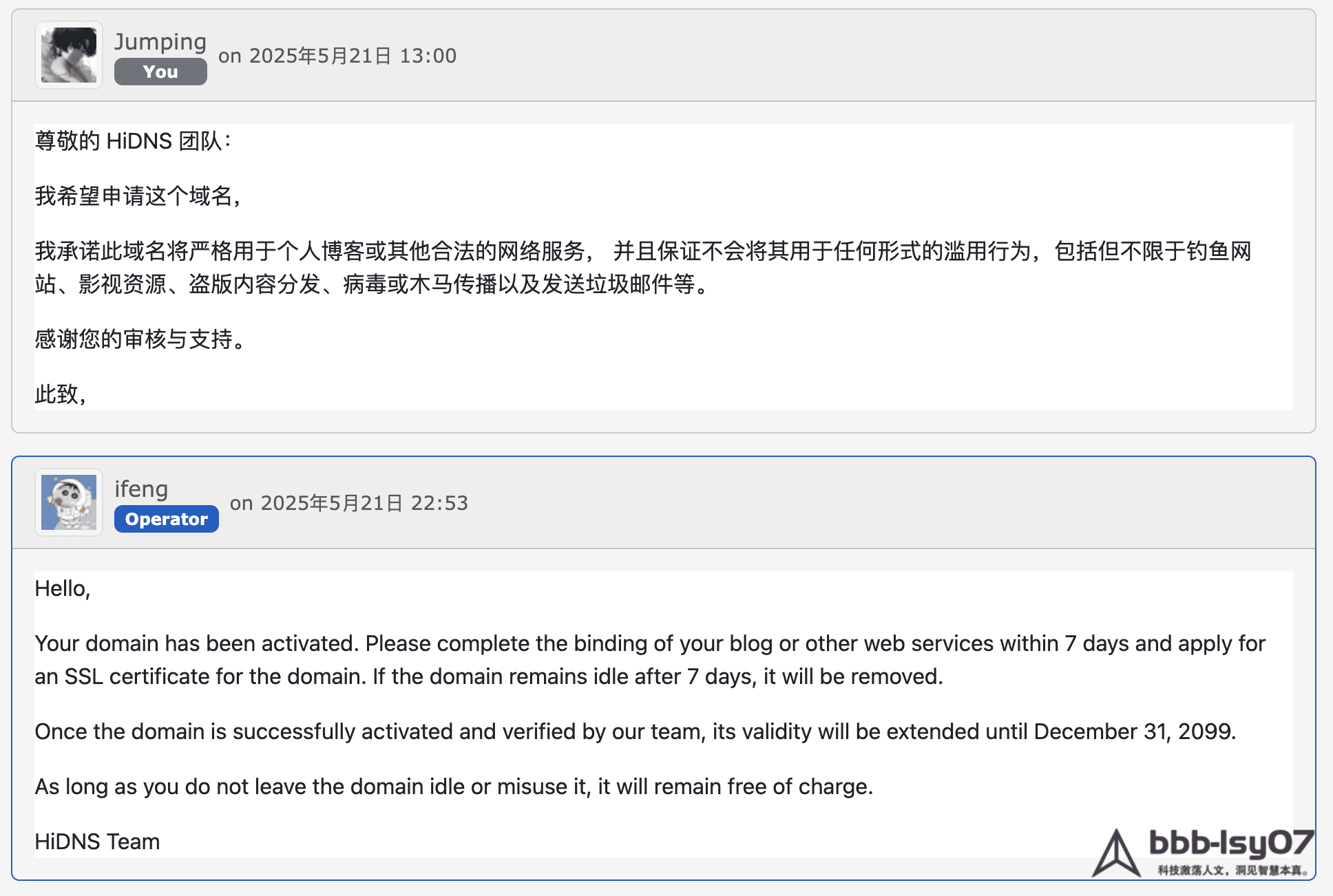Viewport: 1333px width, 896px height.
Task: Click the "free of charge" sentence
Action: coord(454,787)
